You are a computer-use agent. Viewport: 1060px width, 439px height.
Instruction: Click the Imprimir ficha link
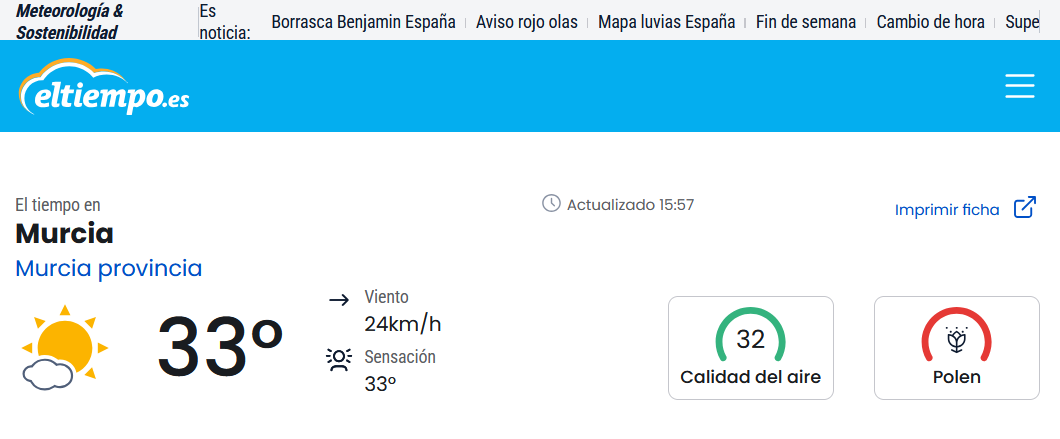coord(947,209)
